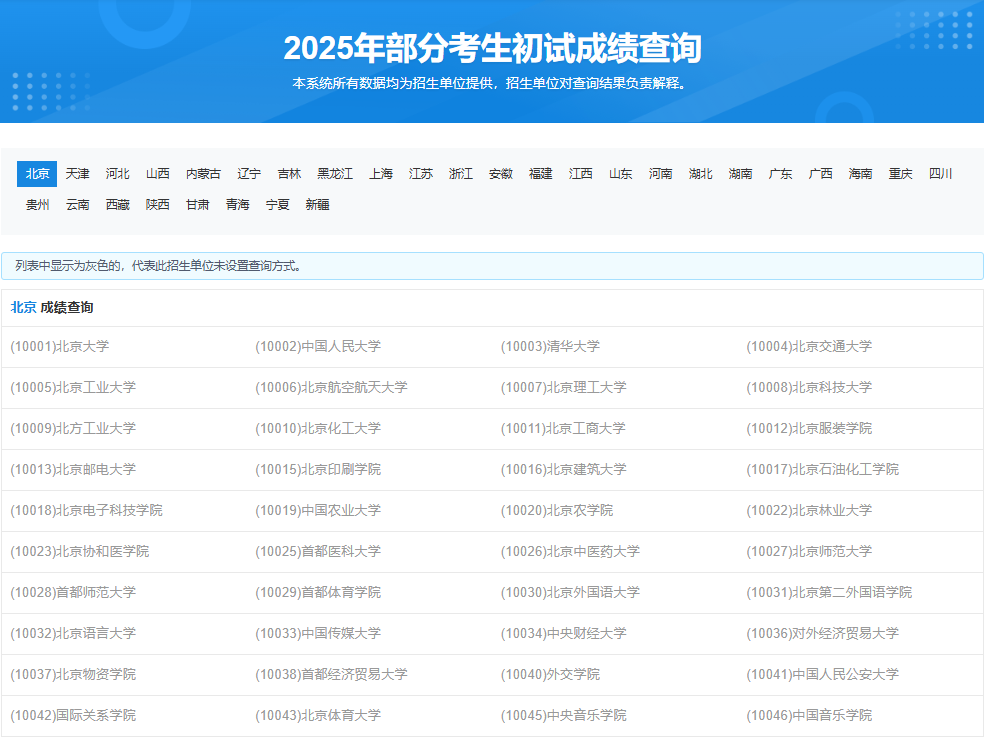This screenshot has height=737, width=984.
Task: Select (10041)中国人民公安大学 entry
Action: tap(822, 674)
